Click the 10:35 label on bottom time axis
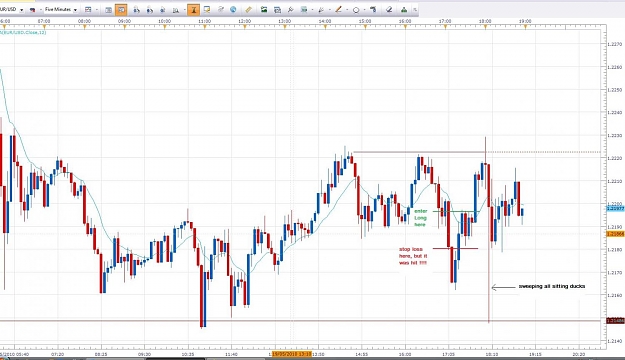The height and width of the screenshot is (360, 625). pos(188,354)
